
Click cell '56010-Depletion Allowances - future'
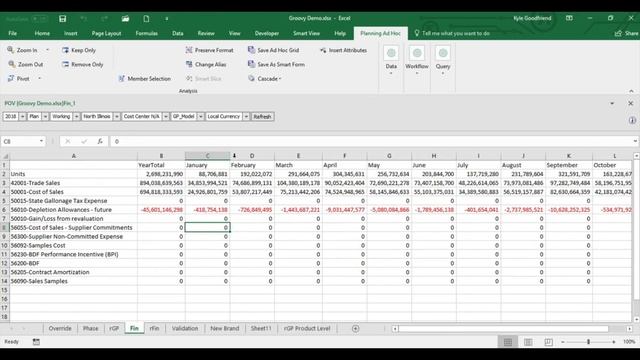tap(73, 210)
